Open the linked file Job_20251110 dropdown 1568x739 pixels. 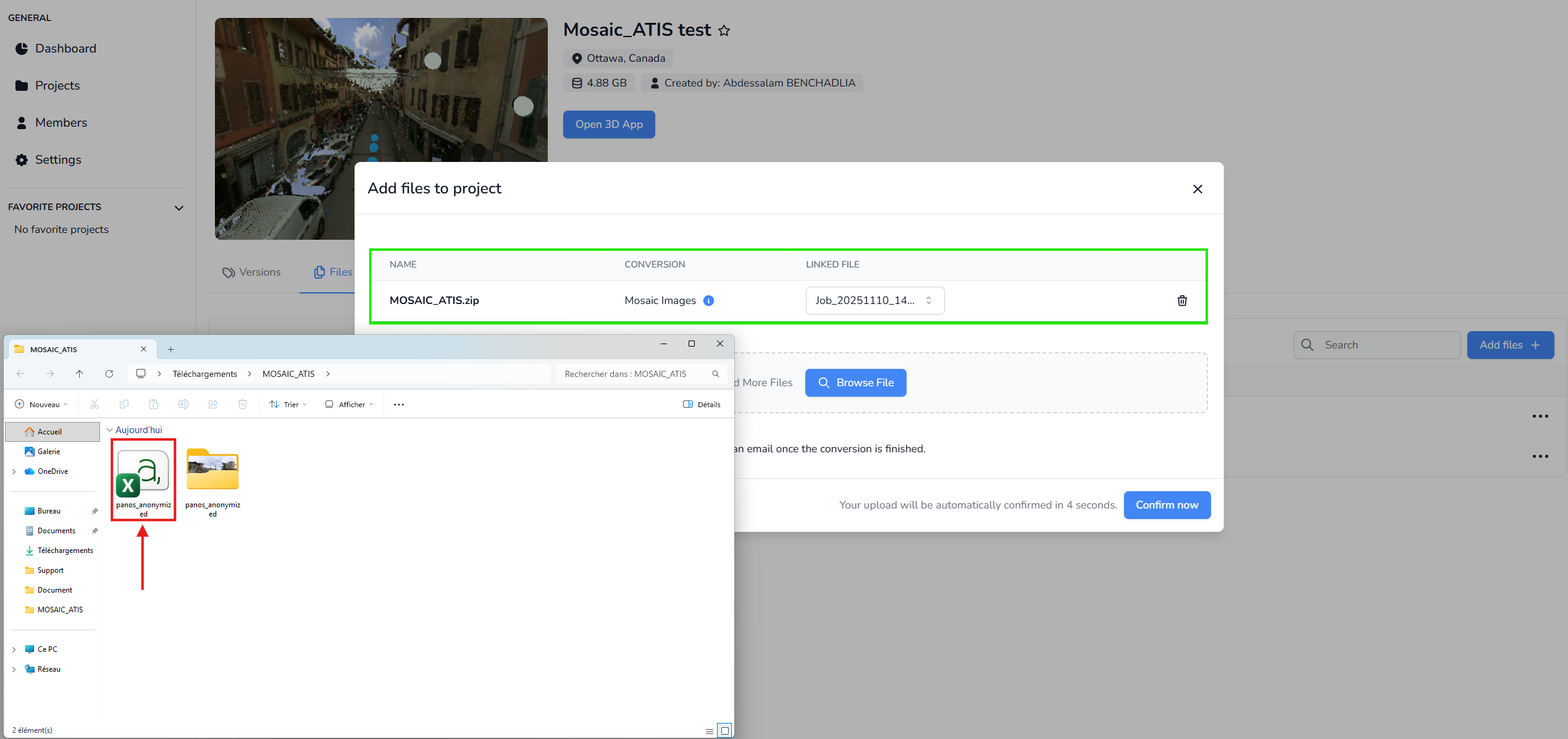(874, 300)
